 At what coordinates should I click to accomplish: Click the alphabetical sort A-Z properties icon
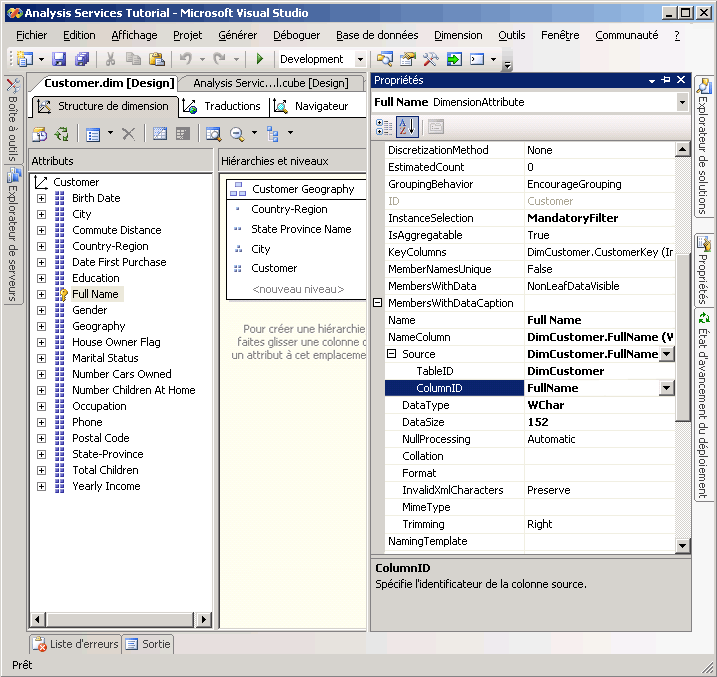tap(407, 127)
